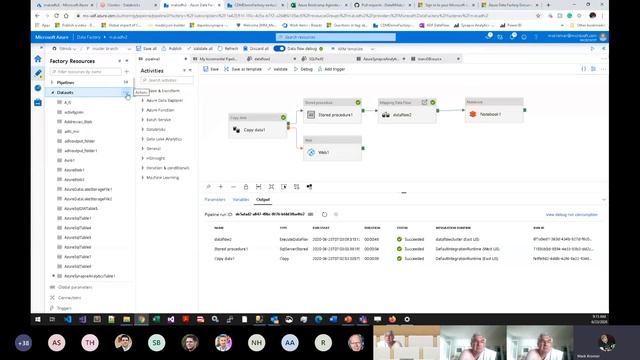Click the pipeline code braces icon
Screen dimensions: 640x360
point(584,69)
